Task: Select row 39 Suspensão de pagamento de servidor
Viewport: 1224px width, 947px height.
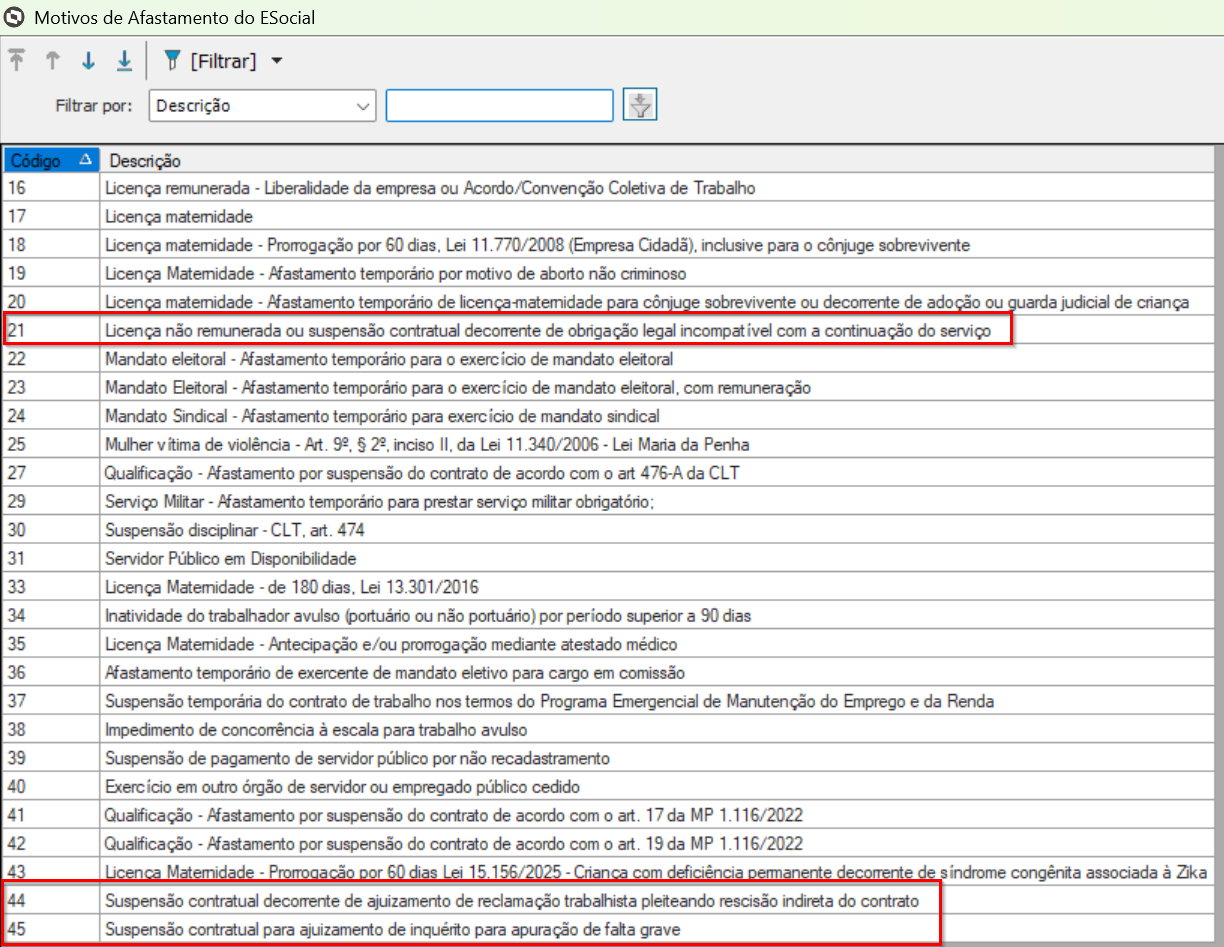Action: [608, 758]
